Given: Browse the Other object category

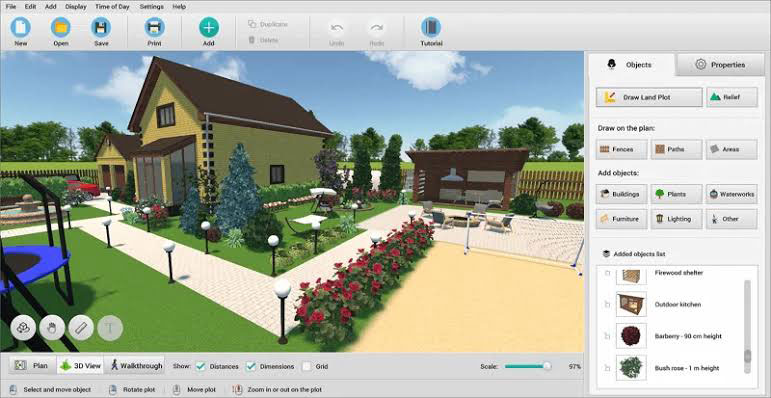Looking at the screenshot, I should pos(732,219).
